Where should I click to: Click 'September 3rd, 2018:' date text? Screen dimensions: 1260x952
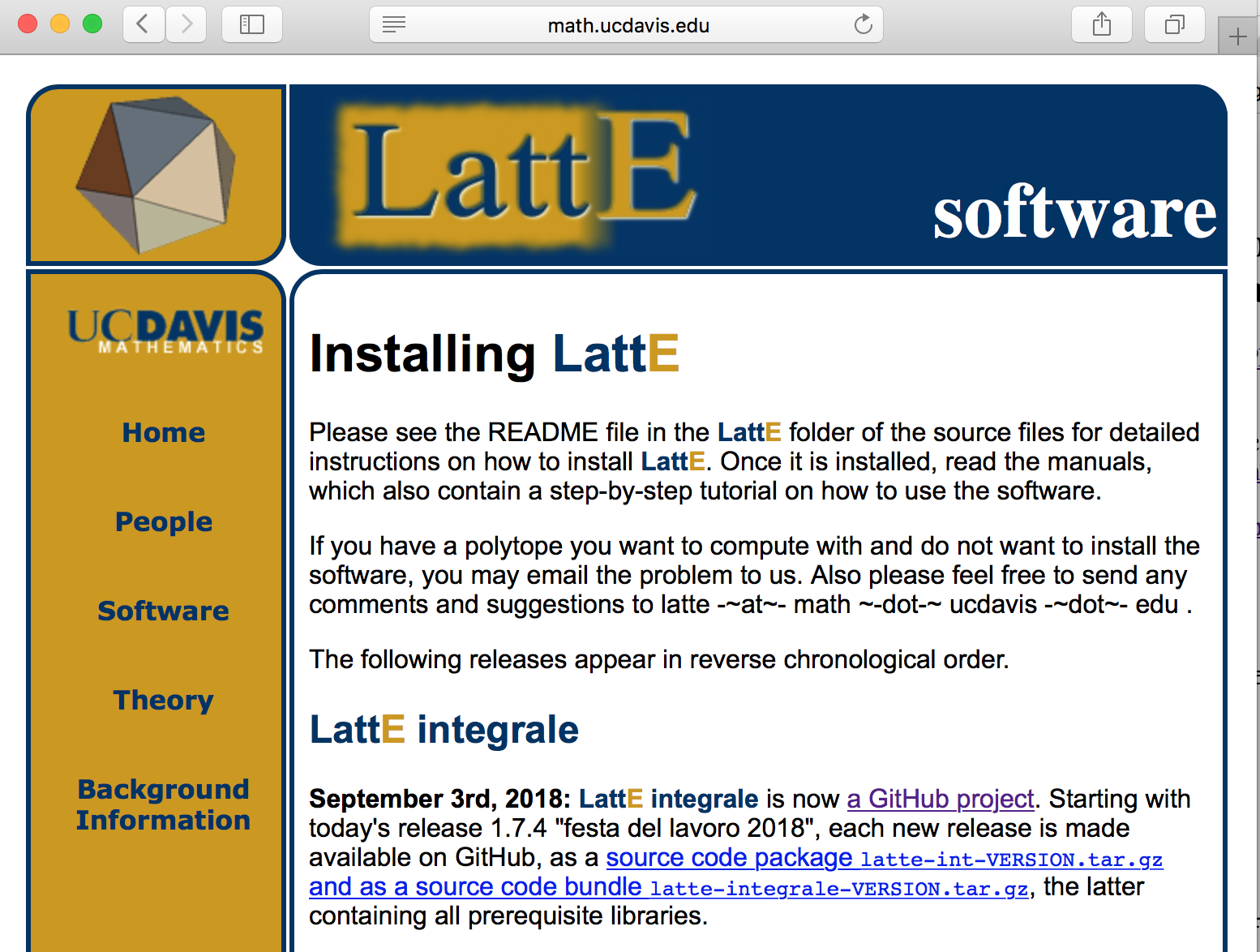click(440, 799)
